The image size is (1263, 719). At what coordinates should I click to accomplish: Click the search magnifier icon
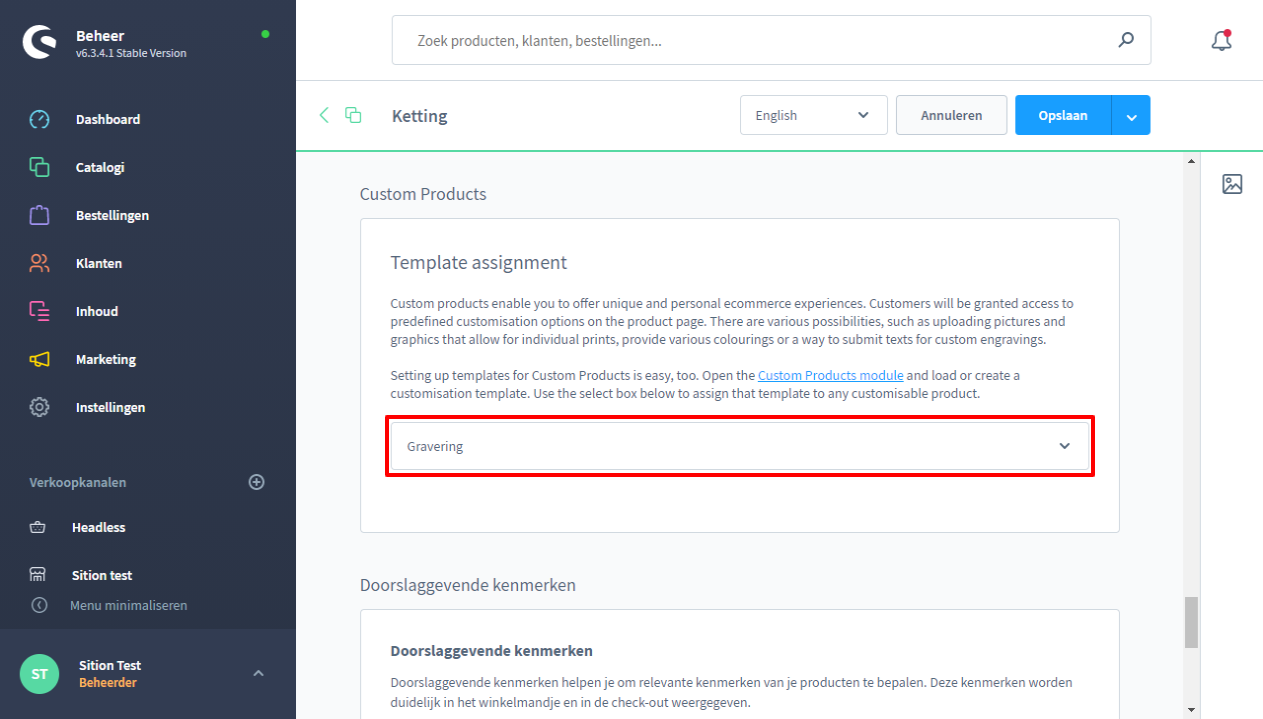(x=1126, y=40)
